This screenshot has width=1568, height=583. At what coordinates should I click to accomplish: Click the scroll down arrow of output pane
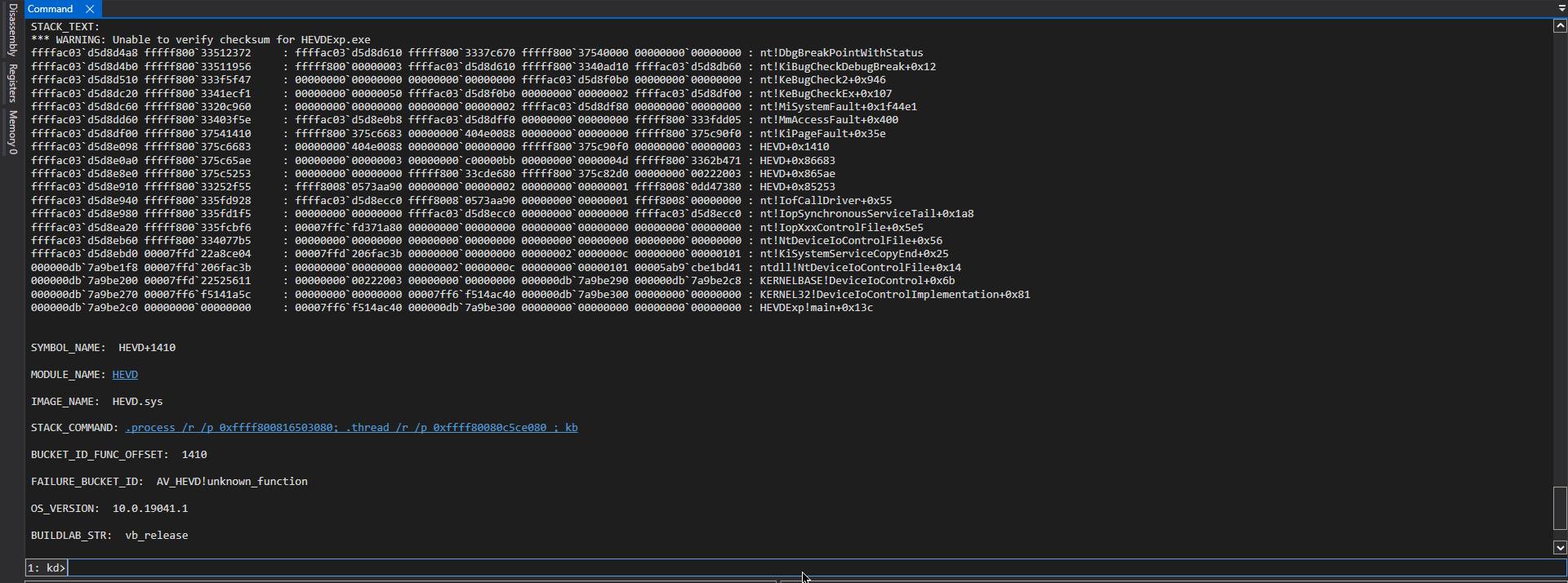[1560, 548]
